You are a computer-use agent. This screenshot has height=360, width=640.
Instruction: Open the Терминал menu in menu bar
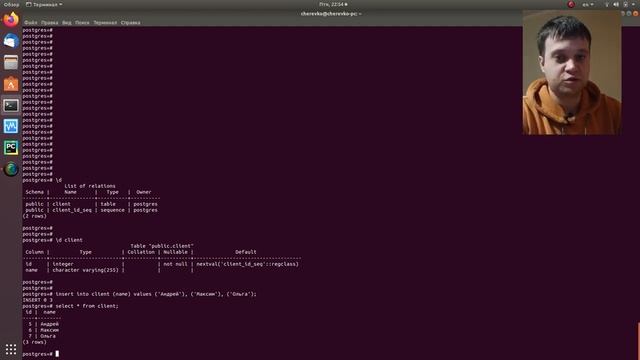[x=105, y=23]
